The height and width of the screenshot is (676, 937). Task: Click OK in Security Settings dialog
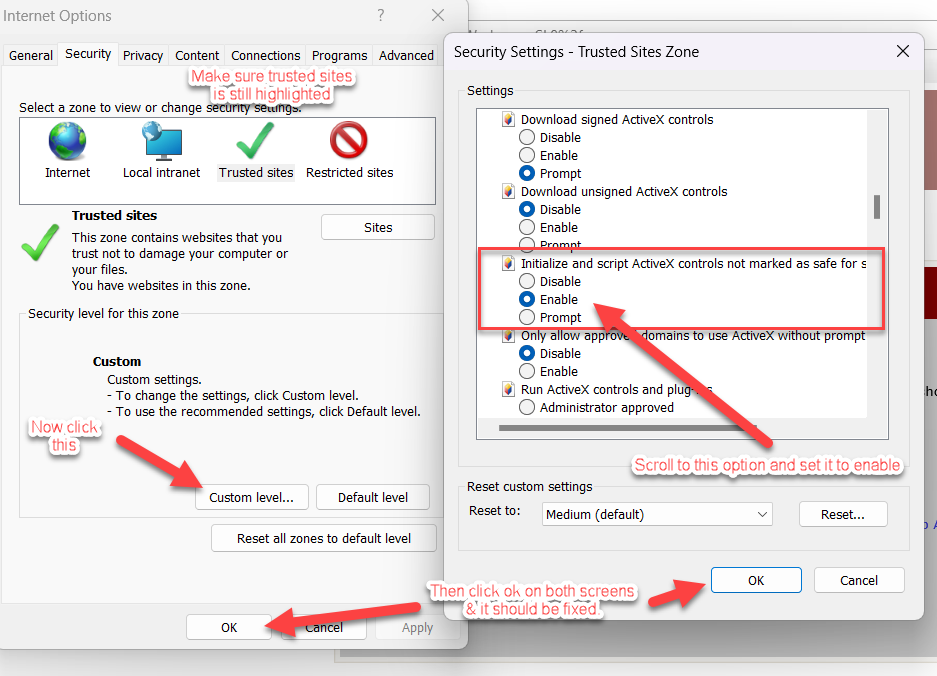[x=756, y=580]
